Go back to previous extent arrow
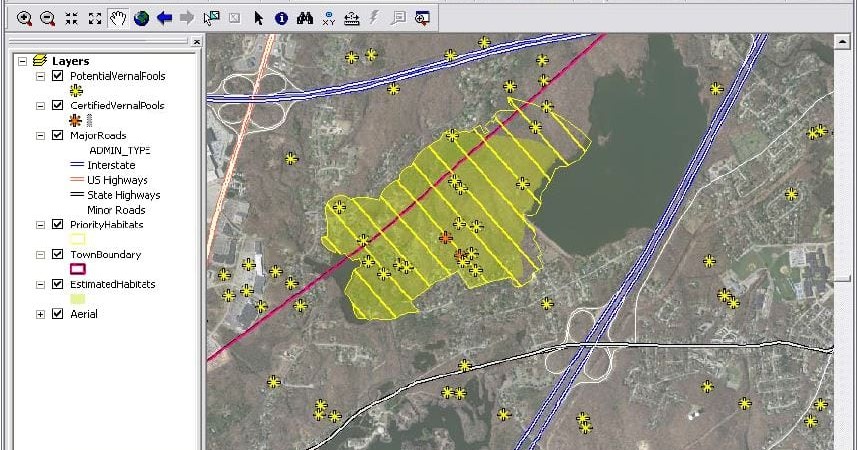This screenshot has height=450, width=859. (164, 18)
